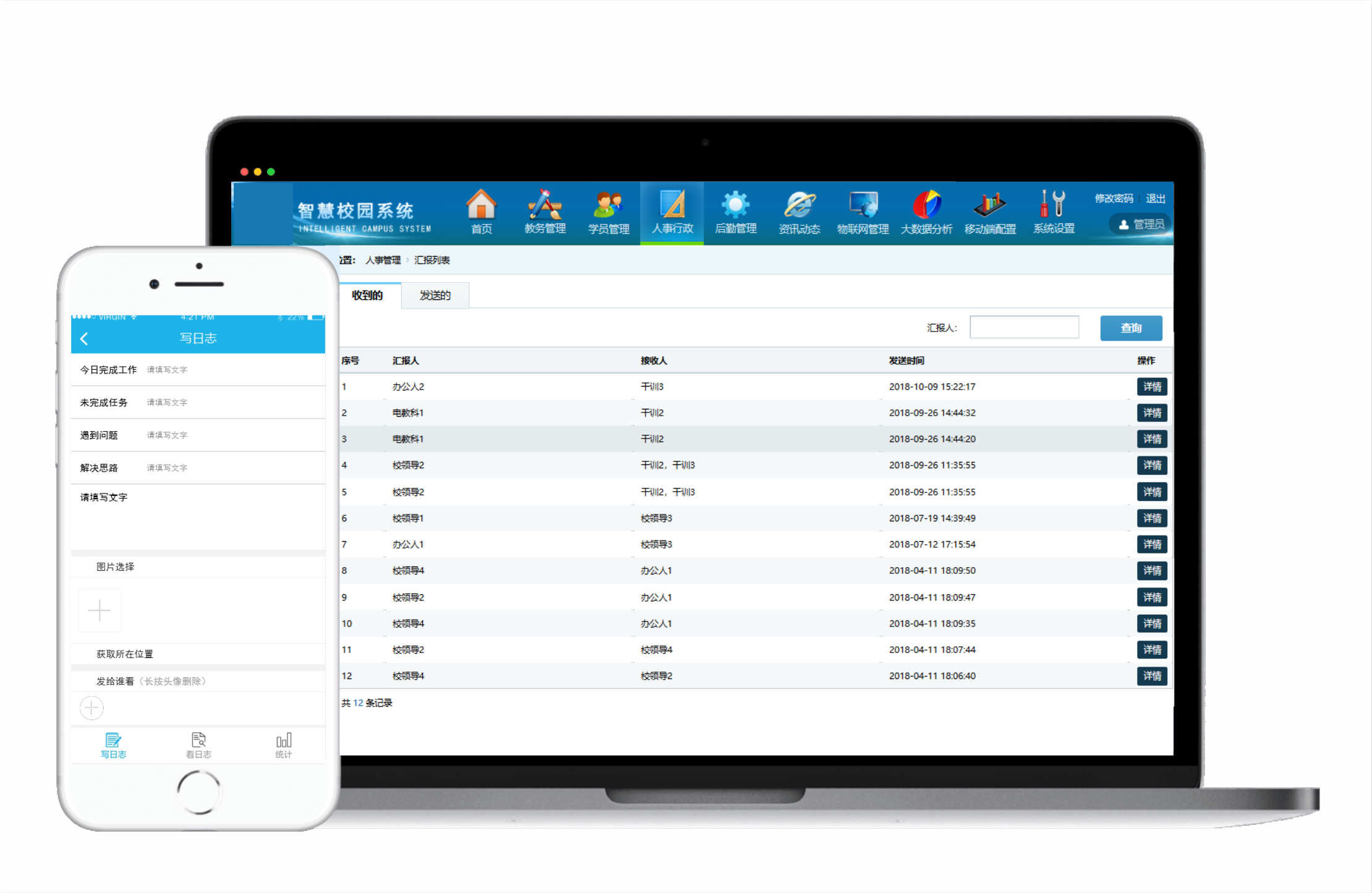Click the 查询 search button

1131,328
